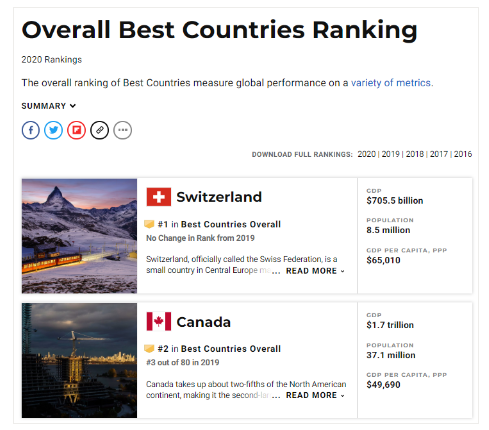Download the 2020 full rankings
Image resolution: width=489 pixels, height=430 pixels.
pyautogui.click(x=366, y=154)
